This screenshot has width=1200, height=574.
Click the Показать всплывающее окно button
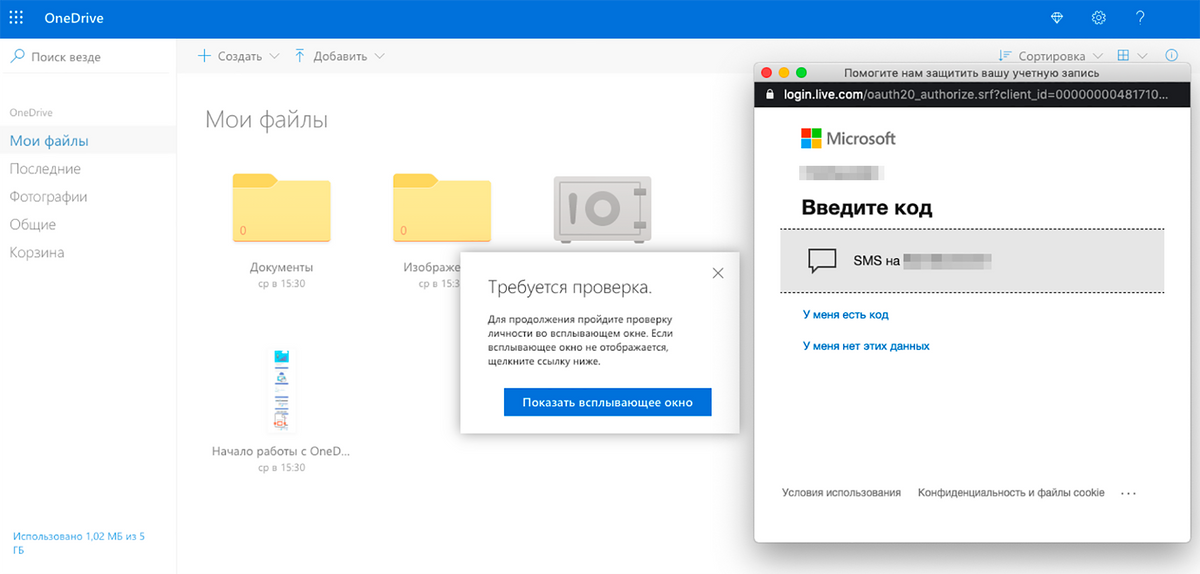(607, 402)
